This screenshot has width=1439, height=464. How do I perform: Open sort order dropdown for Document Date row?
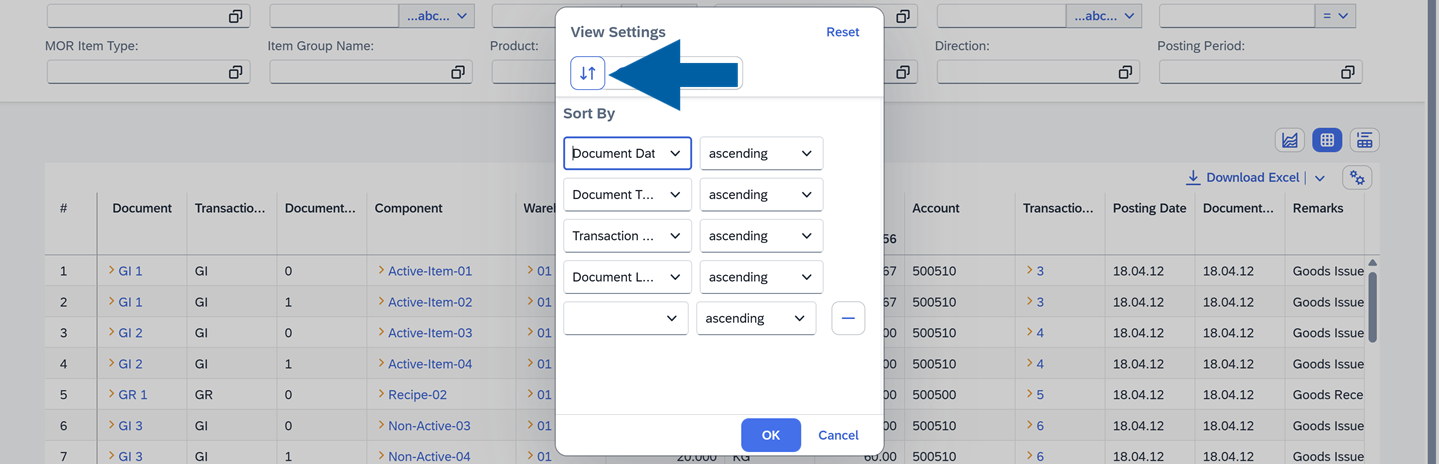[806, 154]
